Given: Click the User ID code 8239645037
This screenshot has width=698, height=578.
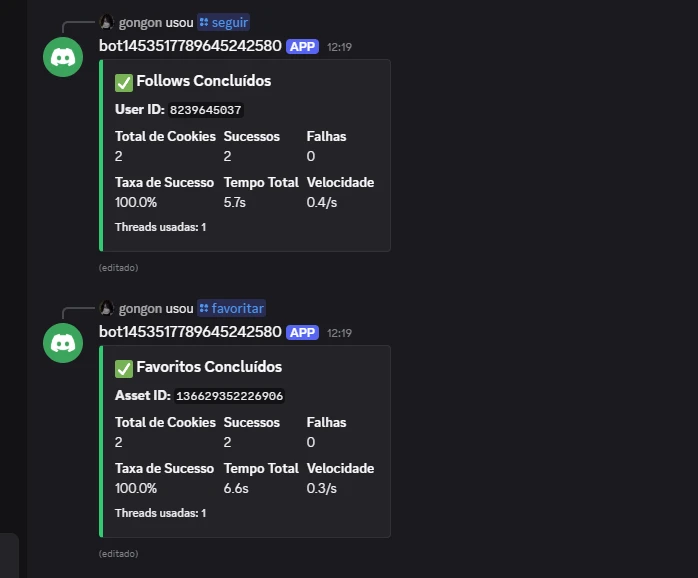Looking at the screenshot, I should point(206,110).
